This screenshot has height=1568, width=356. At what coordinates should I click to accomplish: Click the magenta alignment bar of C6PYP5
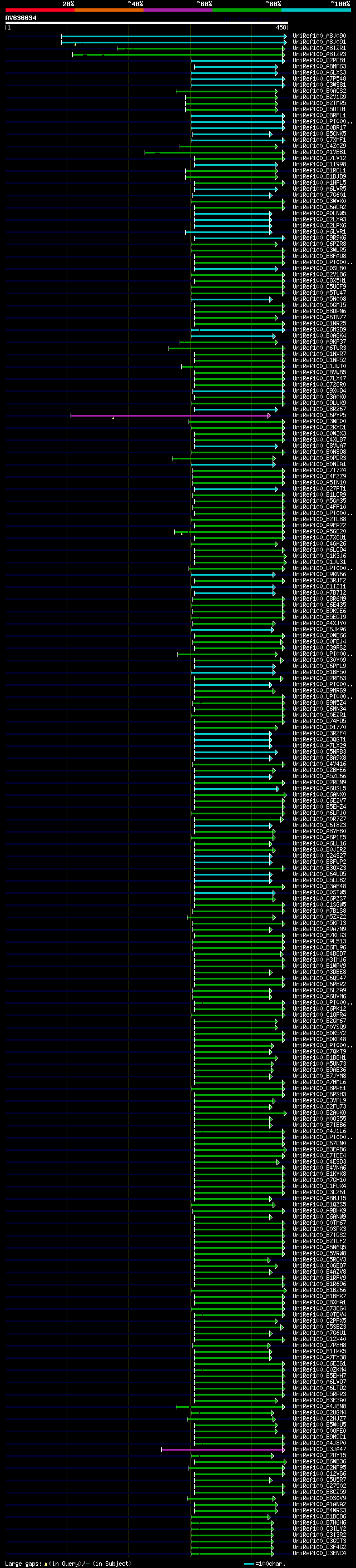coord(170,416)
